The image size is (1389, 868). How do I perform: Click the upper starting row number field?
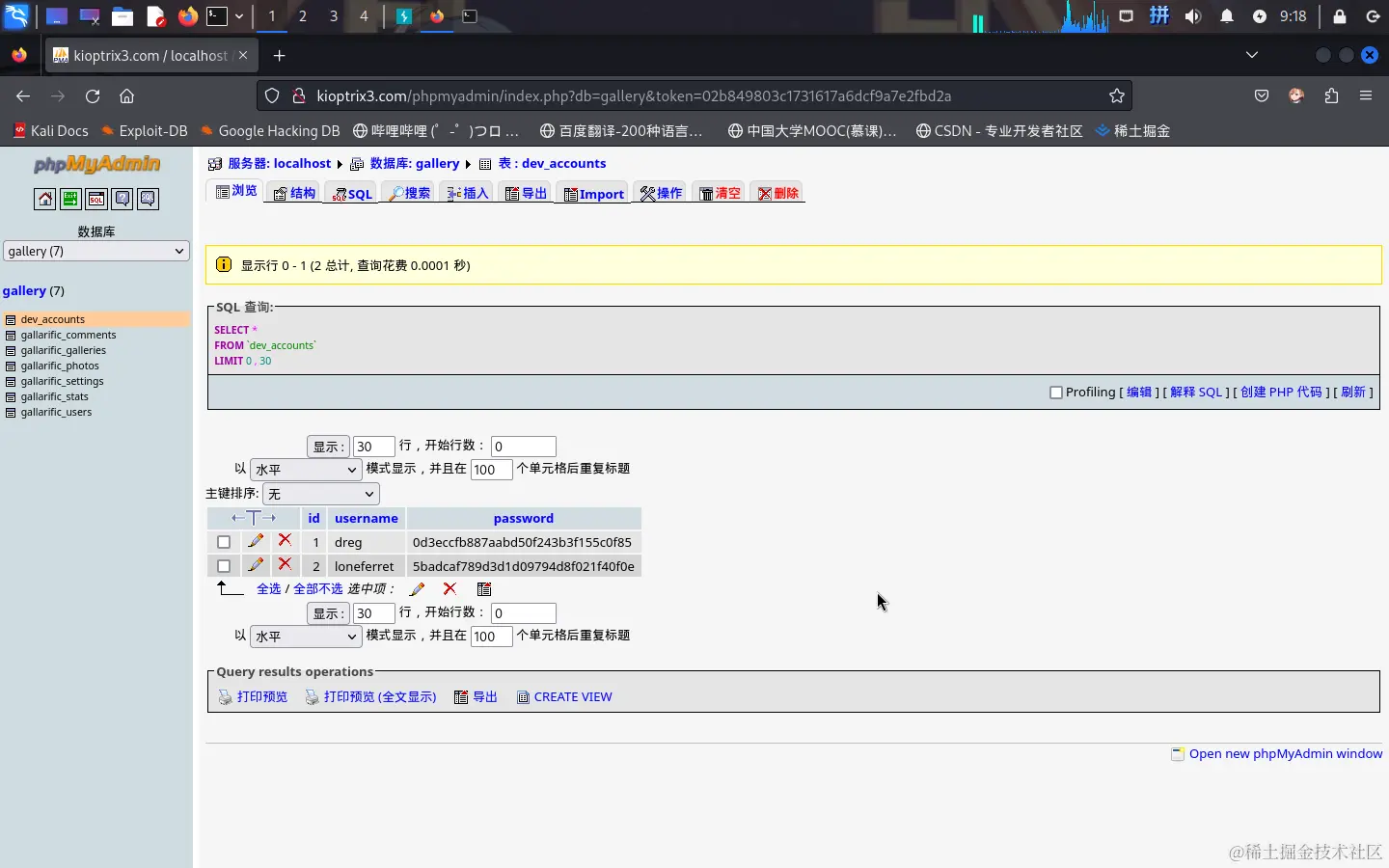pyautogui.click(x=524, y=446)
